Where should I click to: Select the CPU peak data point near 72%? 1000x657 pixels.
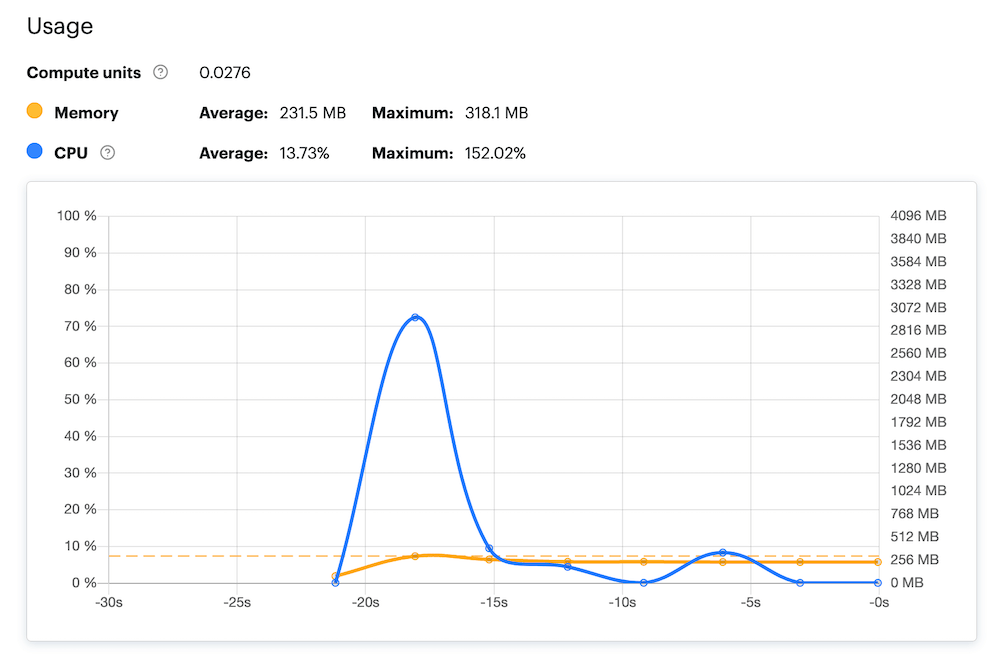click(415, 317)
